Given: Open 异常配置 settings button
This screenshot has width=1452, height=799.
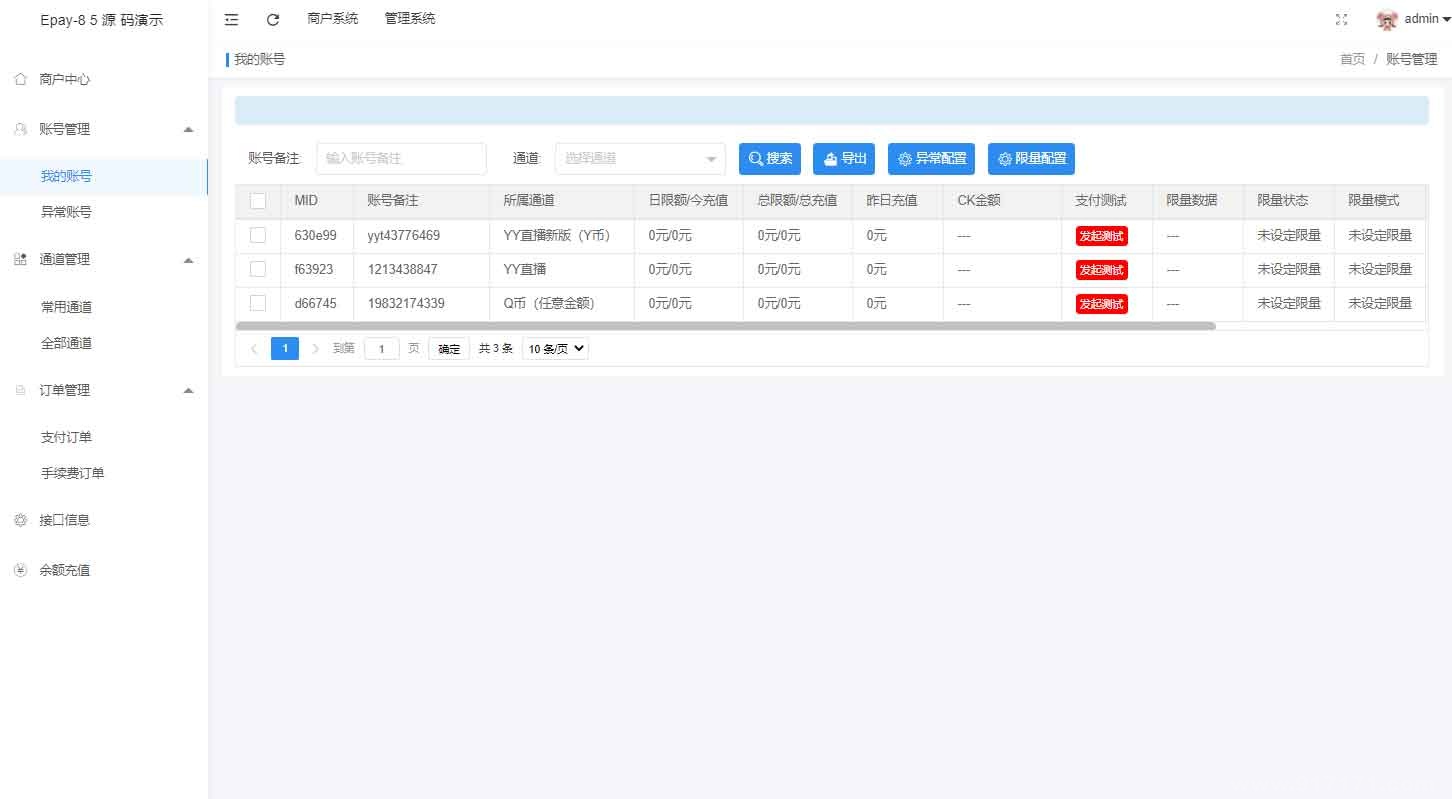Looking at the screenshot, I should click(931, 158).
